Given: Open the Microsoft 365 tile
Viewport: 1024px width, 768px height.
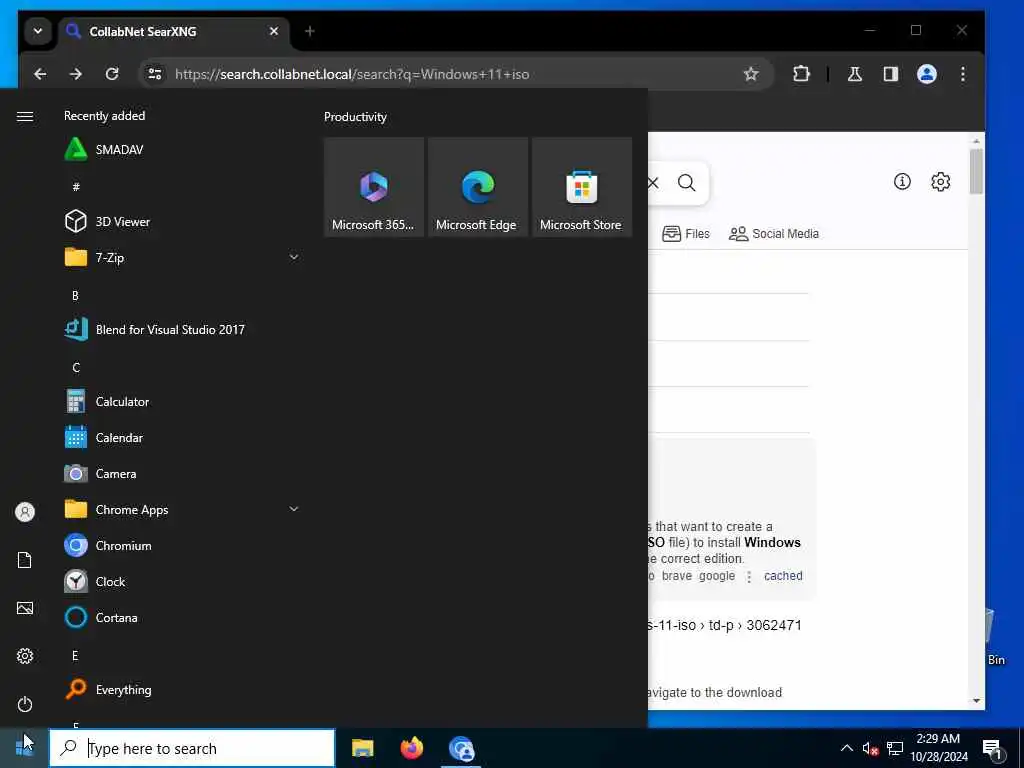Looking at the screenshot, I should point(374,187).
